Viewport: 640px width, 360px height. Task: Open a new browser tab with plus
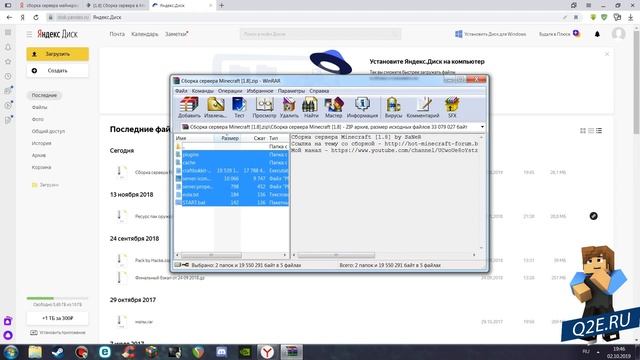pyautogui.click(x=222, y=6)
